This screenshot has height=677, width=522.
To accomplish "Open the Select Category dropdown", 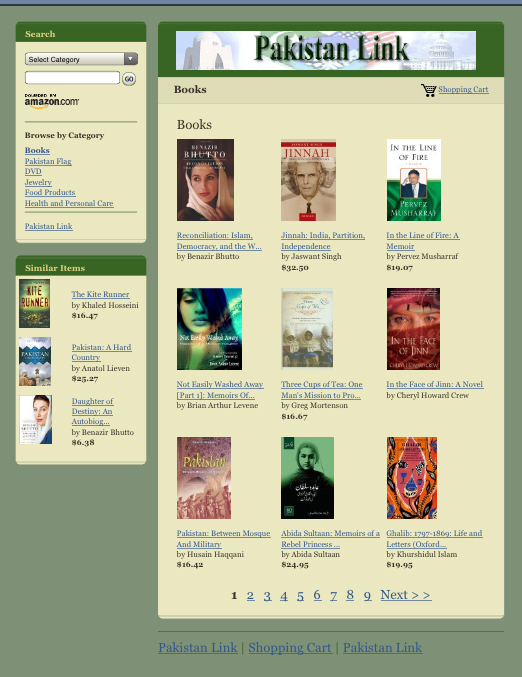I will click(81, 59).
